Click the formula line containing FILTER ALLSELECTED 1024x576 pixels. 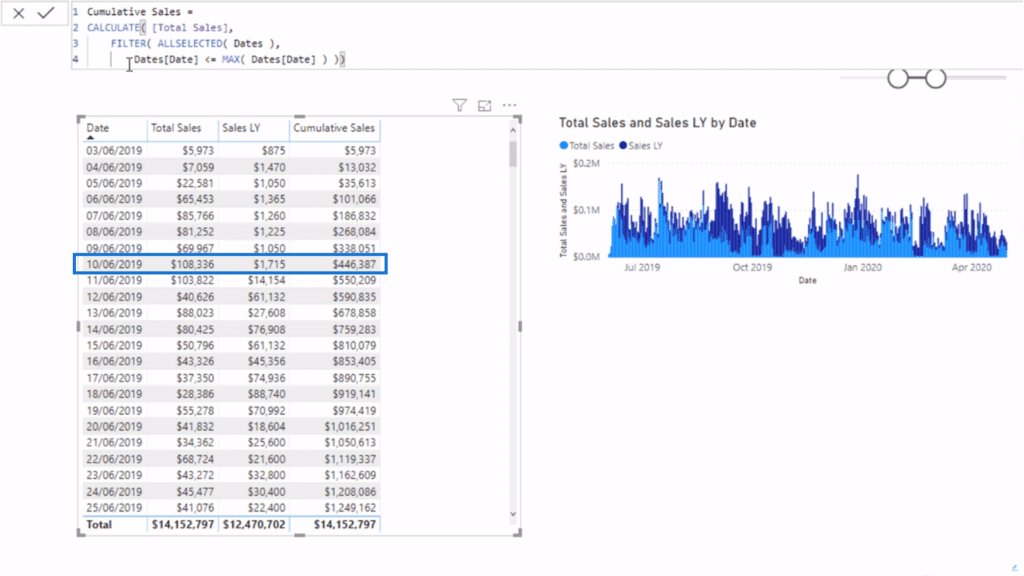click(x=195, y=43)
